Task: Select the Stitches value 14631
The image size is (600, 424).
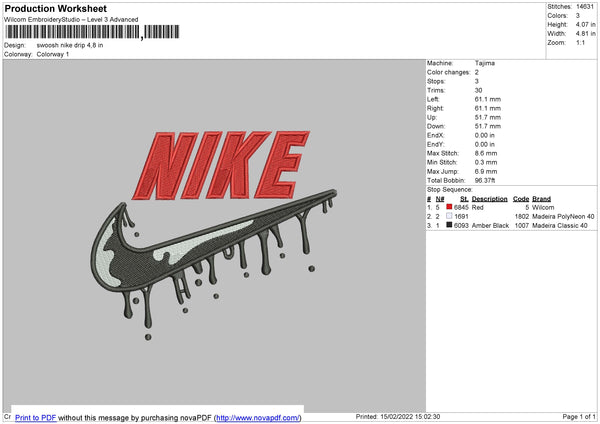Action: pos(585,7)
